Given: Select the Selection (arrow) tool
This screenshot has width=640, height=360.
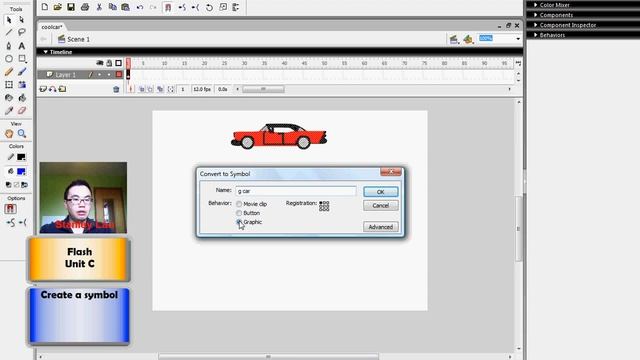Looking at the screenshot, I should pyautogui.click(x=9, y=20).
